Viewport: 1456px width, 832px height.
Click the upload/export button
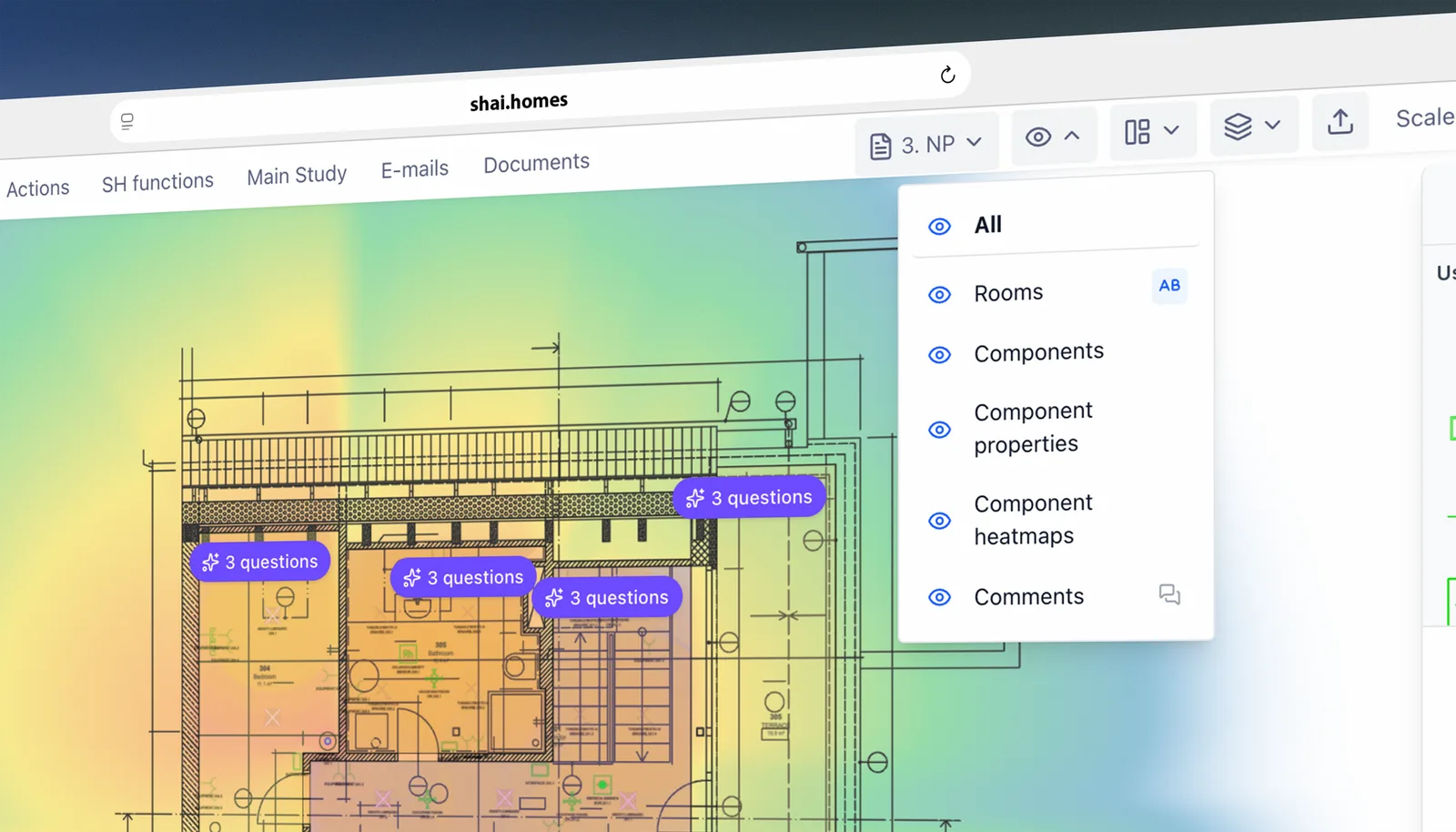pos(1340,121)
